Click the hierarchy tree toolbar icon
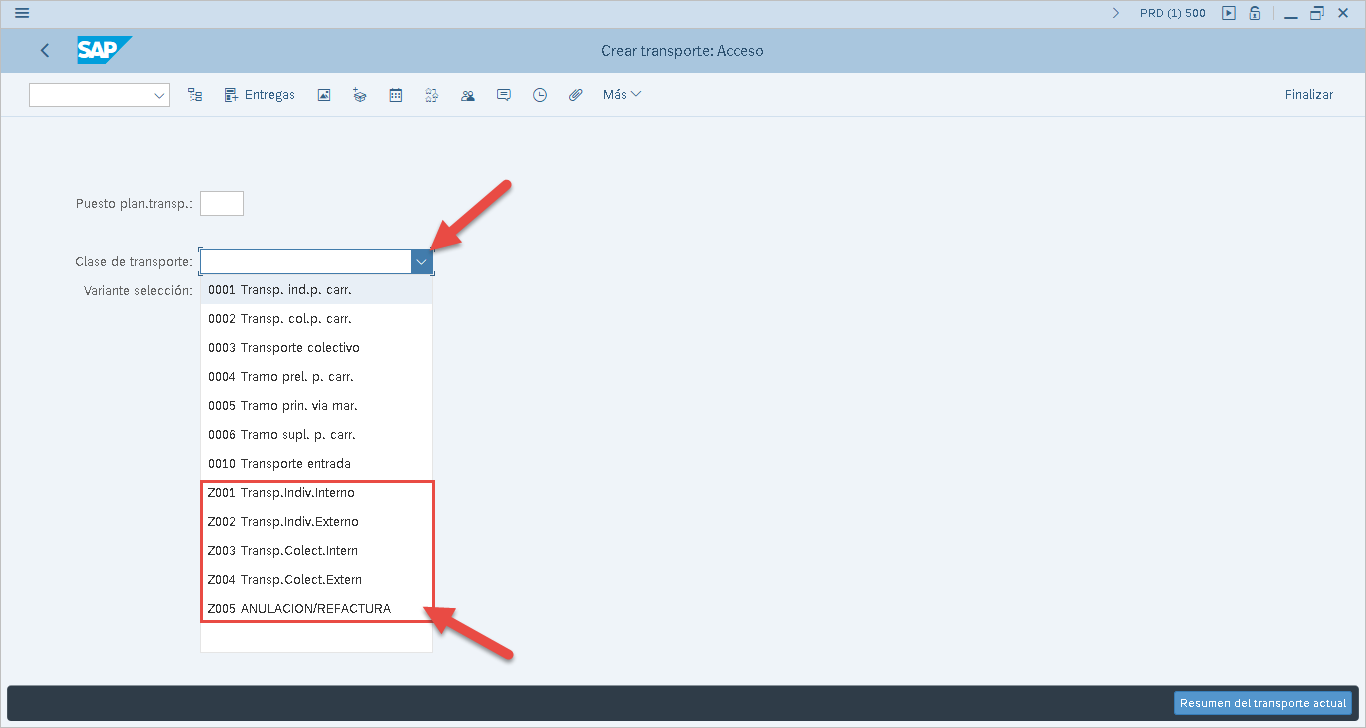This screenshot has height=728, width=1366. coord(195,95)
